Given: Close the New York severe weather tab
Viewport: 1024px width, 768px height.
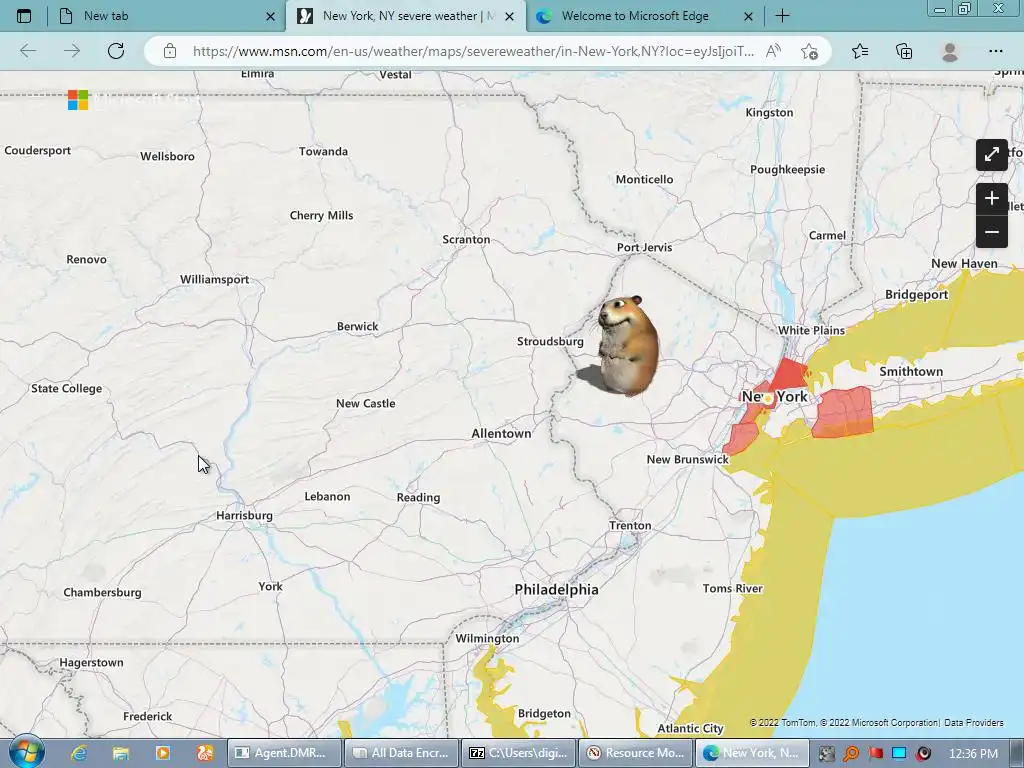Looking at the screenshot, I should click(x=510, y=17).
